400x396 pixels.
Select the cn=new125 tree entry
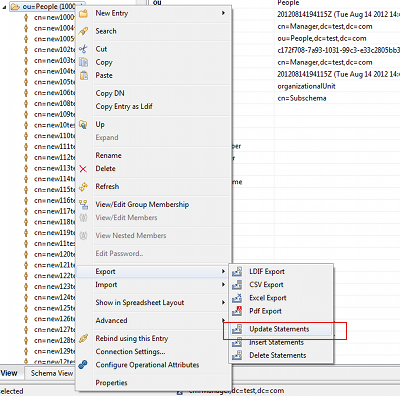point(55,308)
